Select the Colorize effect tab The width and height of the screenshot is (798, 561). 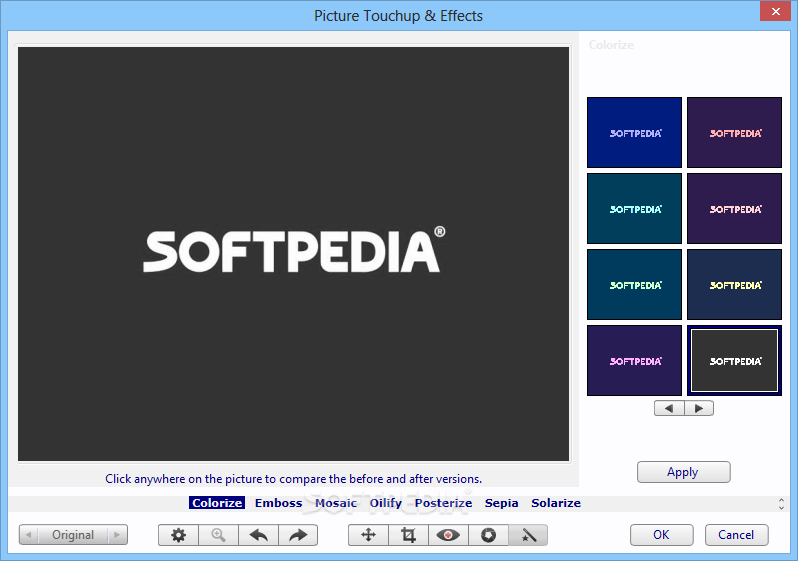[x=217, y=503]
